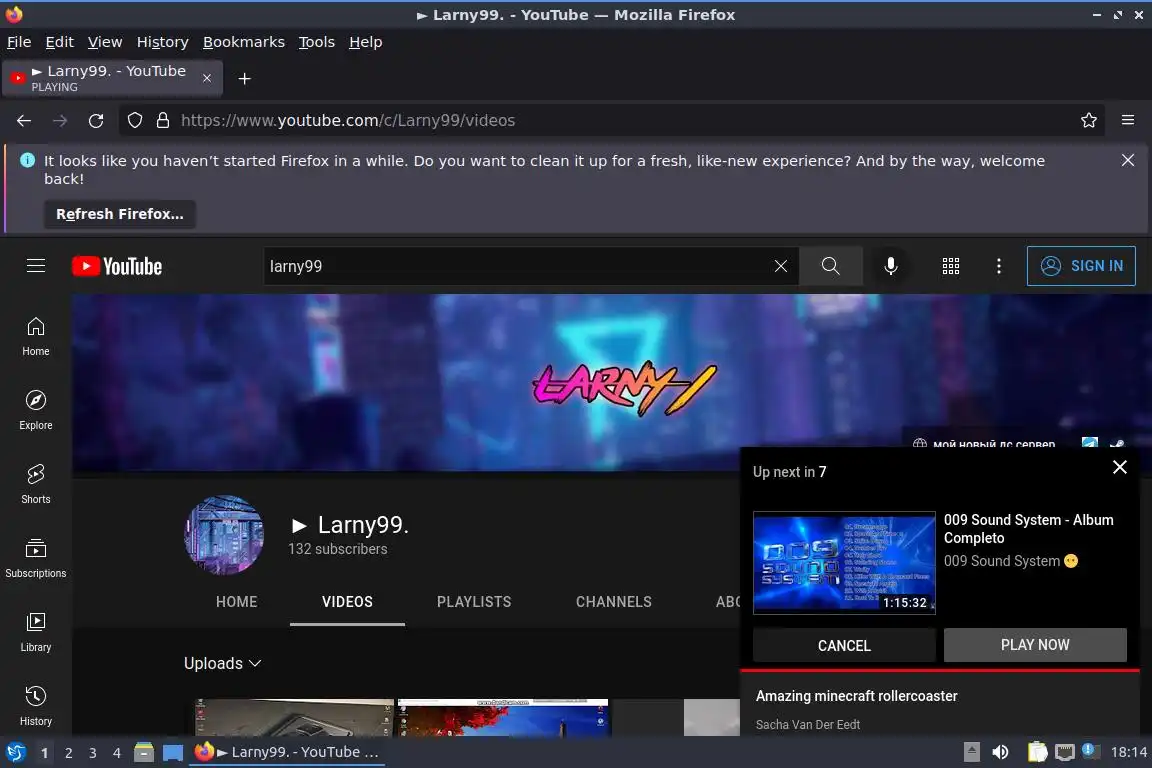The width and height of the screenshot is (1152, 768).
Task: Close the Up next panel
Action: (1120, 467)
